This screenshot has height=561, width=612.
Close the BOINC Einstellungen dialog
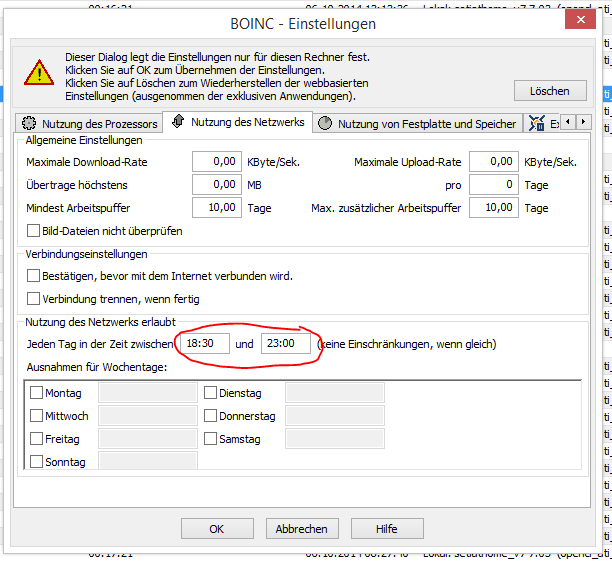tap(580, 20)
